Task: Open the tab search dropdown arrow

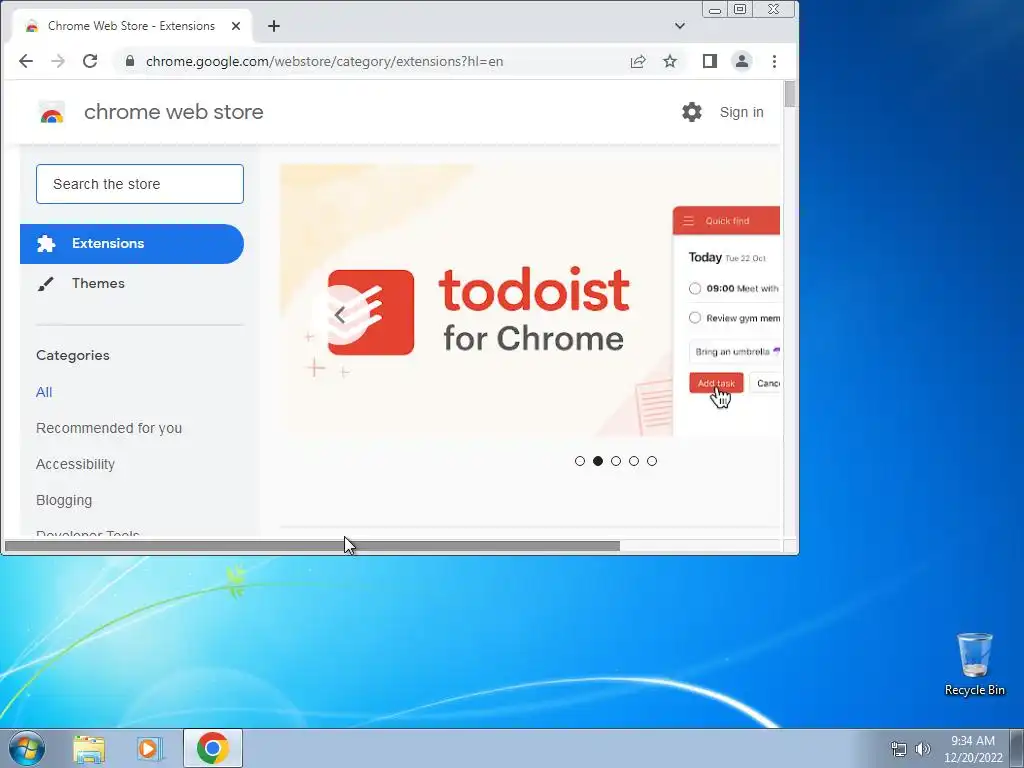Action: (x=680, y=26)
